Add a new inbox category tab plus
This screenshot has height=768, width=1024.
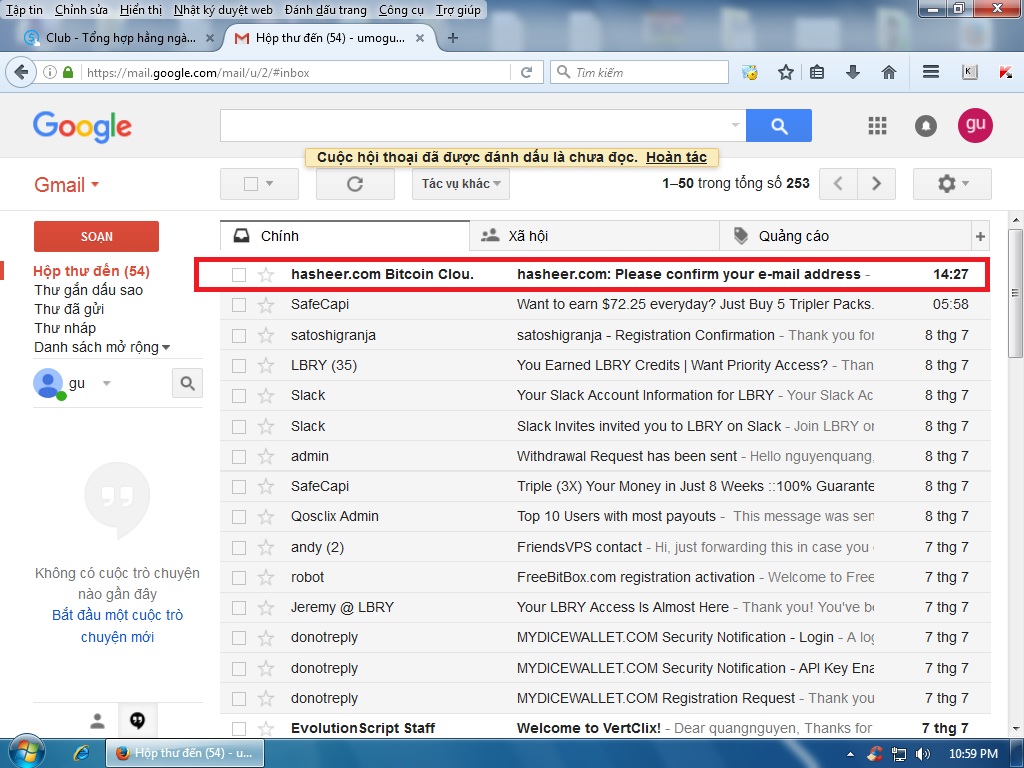(x=980, y=236)
